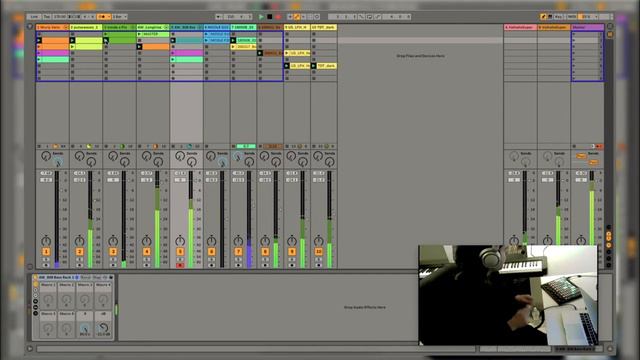Arm track 9 for recording
The height and width of the screenshot is (360, 640).
[x=292, y=265]
